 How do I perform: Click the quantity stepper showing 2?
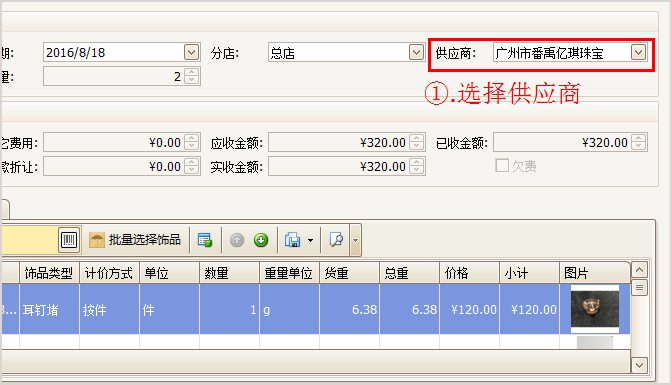pyautogui.click(x=192, y=76)
